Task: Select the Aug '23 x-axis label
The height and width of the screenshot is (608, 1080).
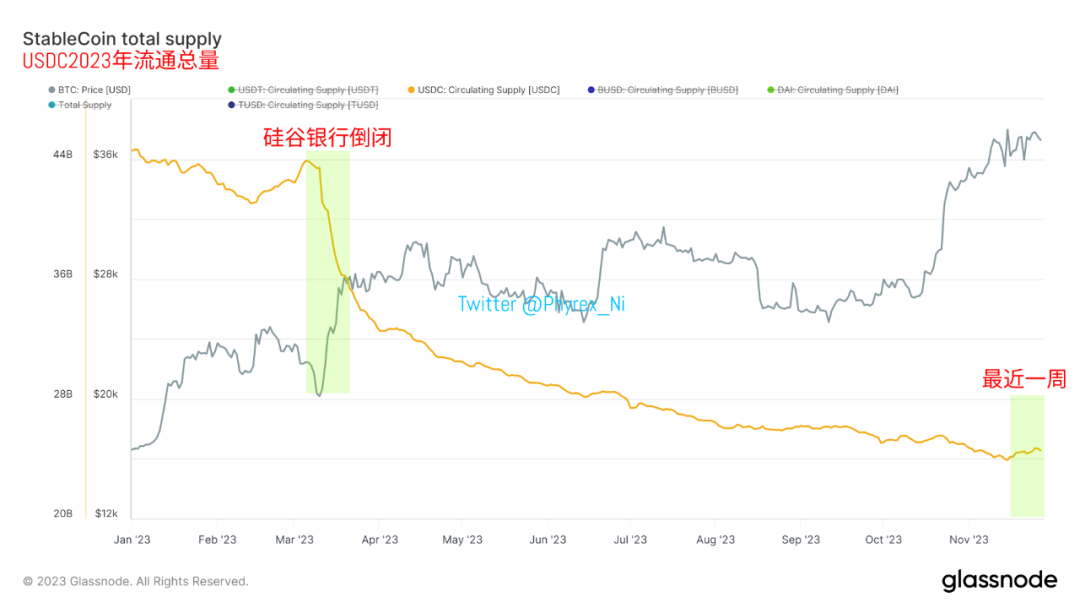Action: (x=715, y=539)
